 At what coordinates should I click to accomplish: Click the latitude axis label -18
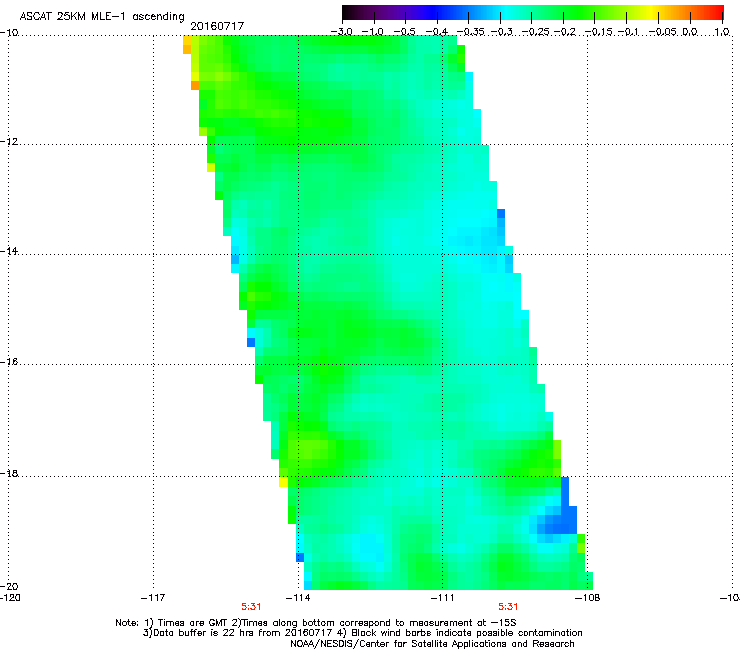pyautogui.click(x=9, y=473)
